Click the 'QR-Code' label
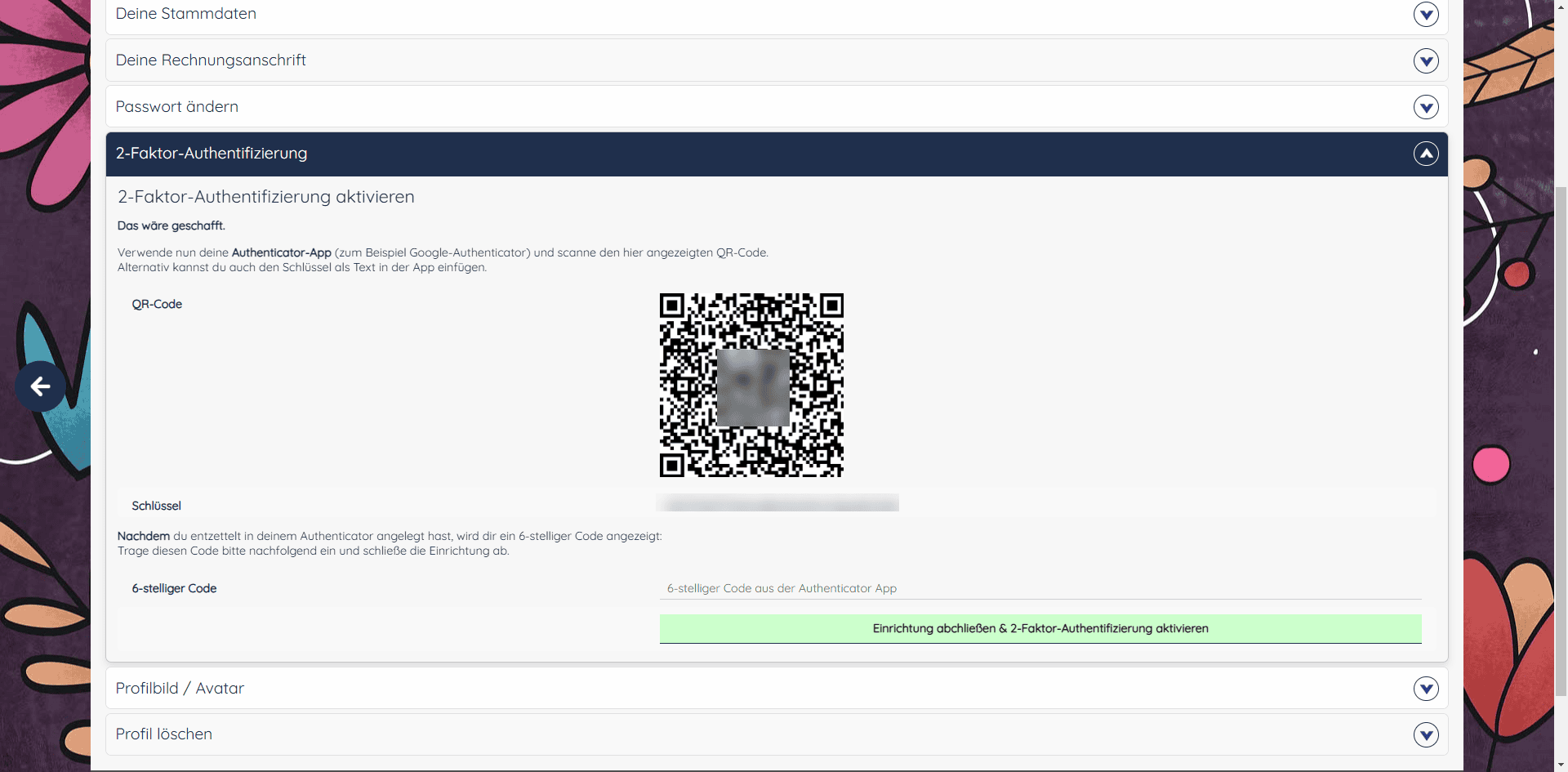The height and width of the screenshot is (772, 1568). point(157,304)
